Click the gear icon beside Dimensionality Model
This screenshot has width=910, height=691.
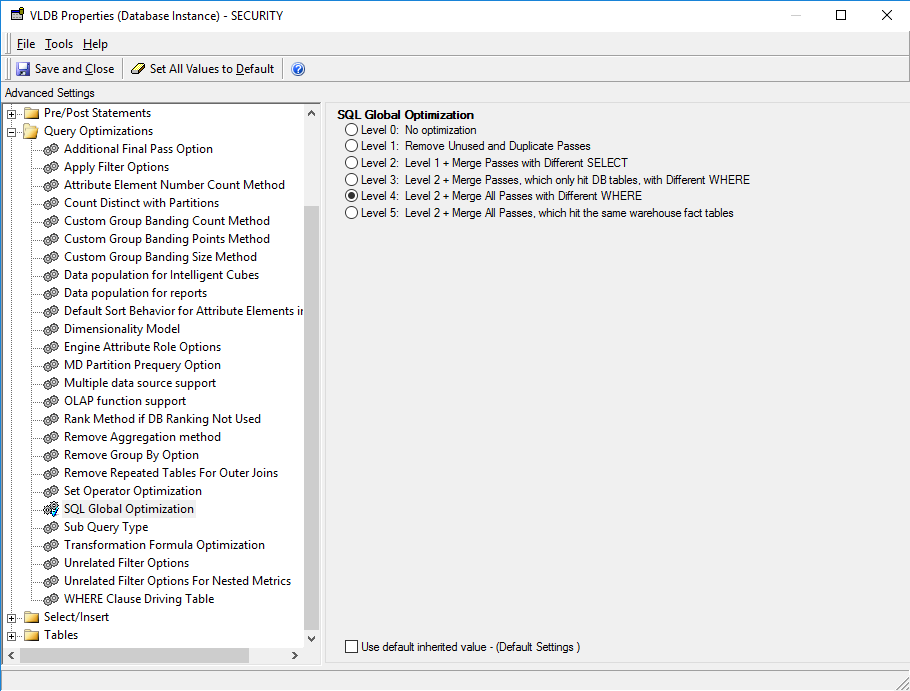[x=50, y=329]
